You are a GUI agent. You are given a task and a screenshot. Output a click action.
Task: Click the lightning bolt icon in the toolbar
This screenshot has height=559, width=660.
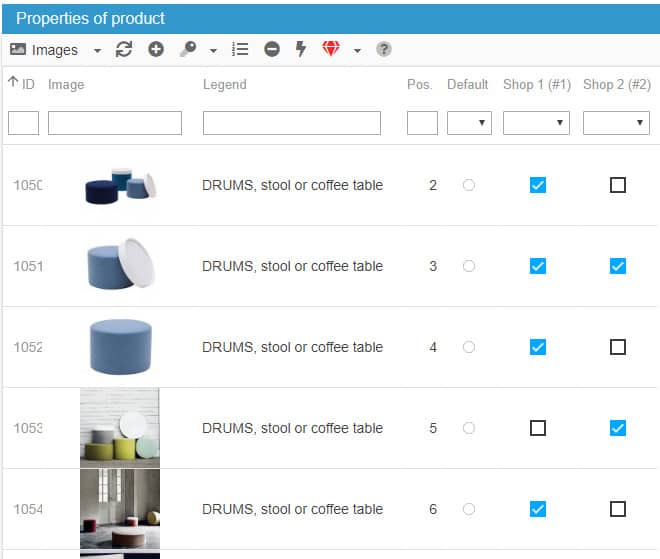(x=300, y=49)
